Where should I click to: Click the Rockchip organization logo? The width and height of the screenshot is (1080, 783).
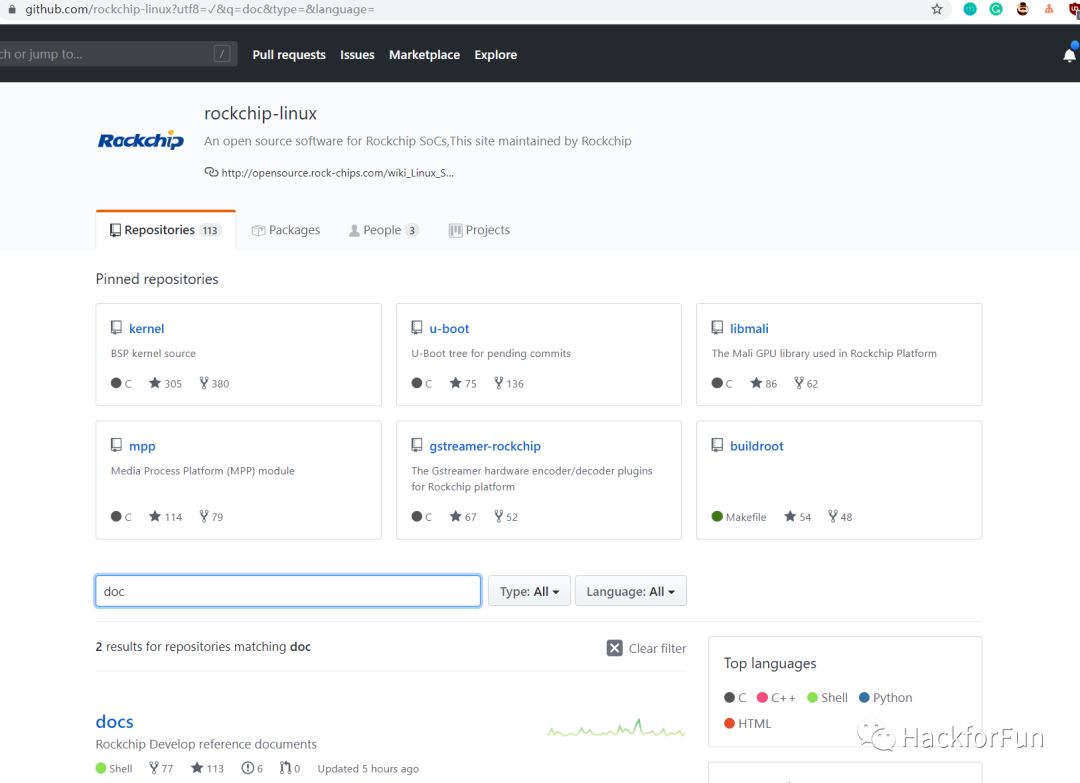141,140
